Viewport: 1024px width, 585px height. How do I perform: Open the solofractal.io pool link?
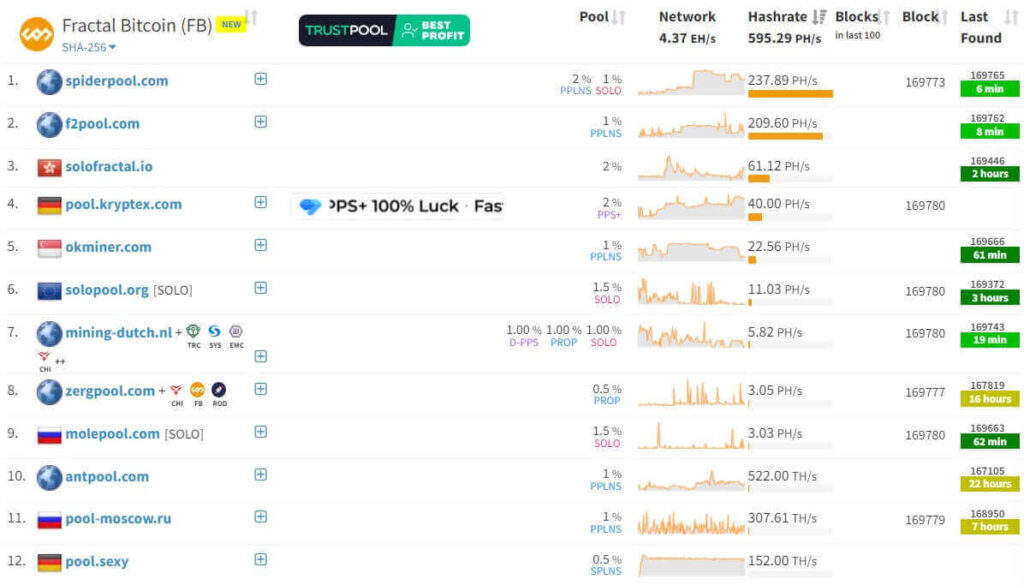[x=109, y=166]
